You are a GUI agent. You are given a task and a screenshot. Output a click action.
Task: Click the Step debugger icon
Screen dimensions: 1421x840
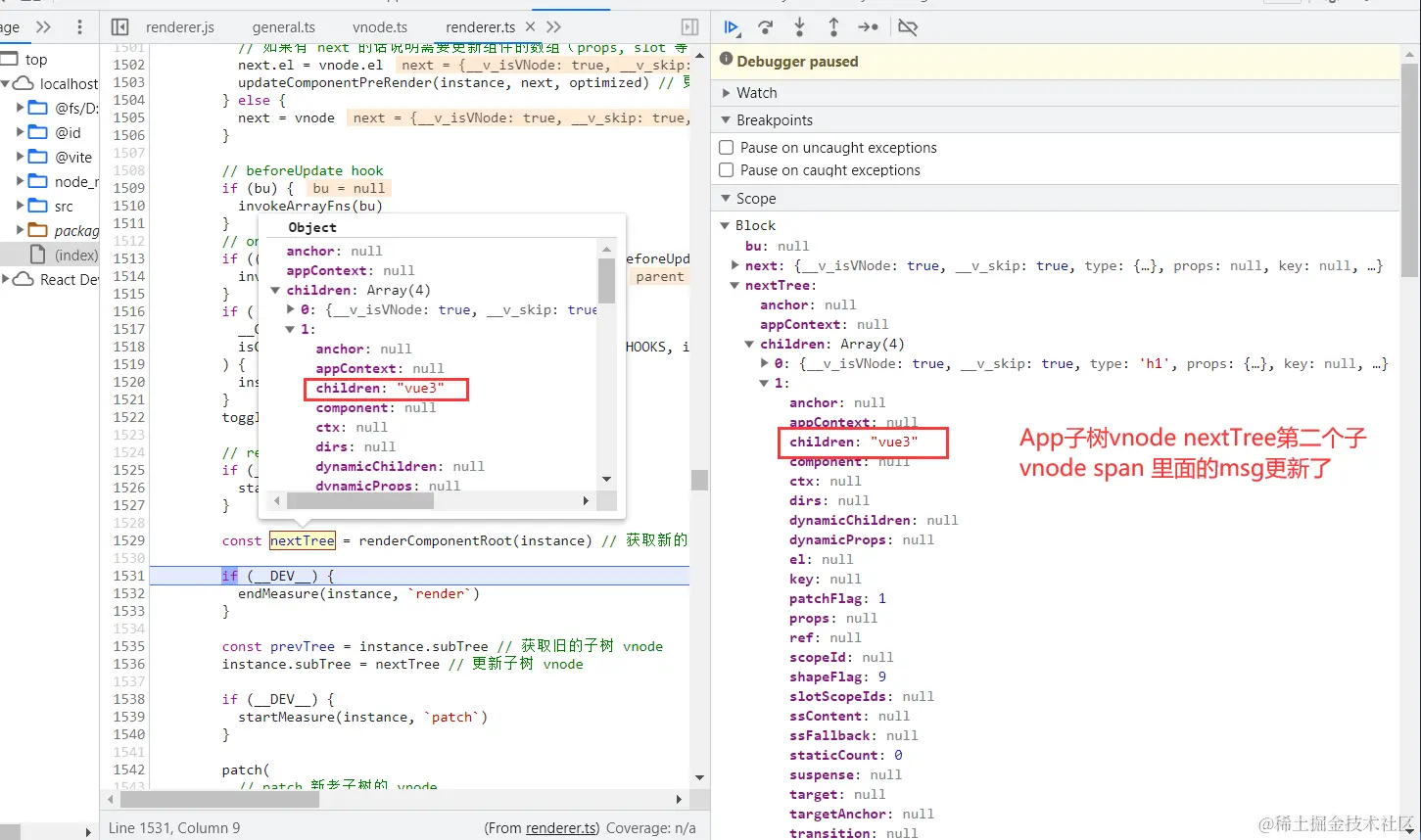(868, 27)
